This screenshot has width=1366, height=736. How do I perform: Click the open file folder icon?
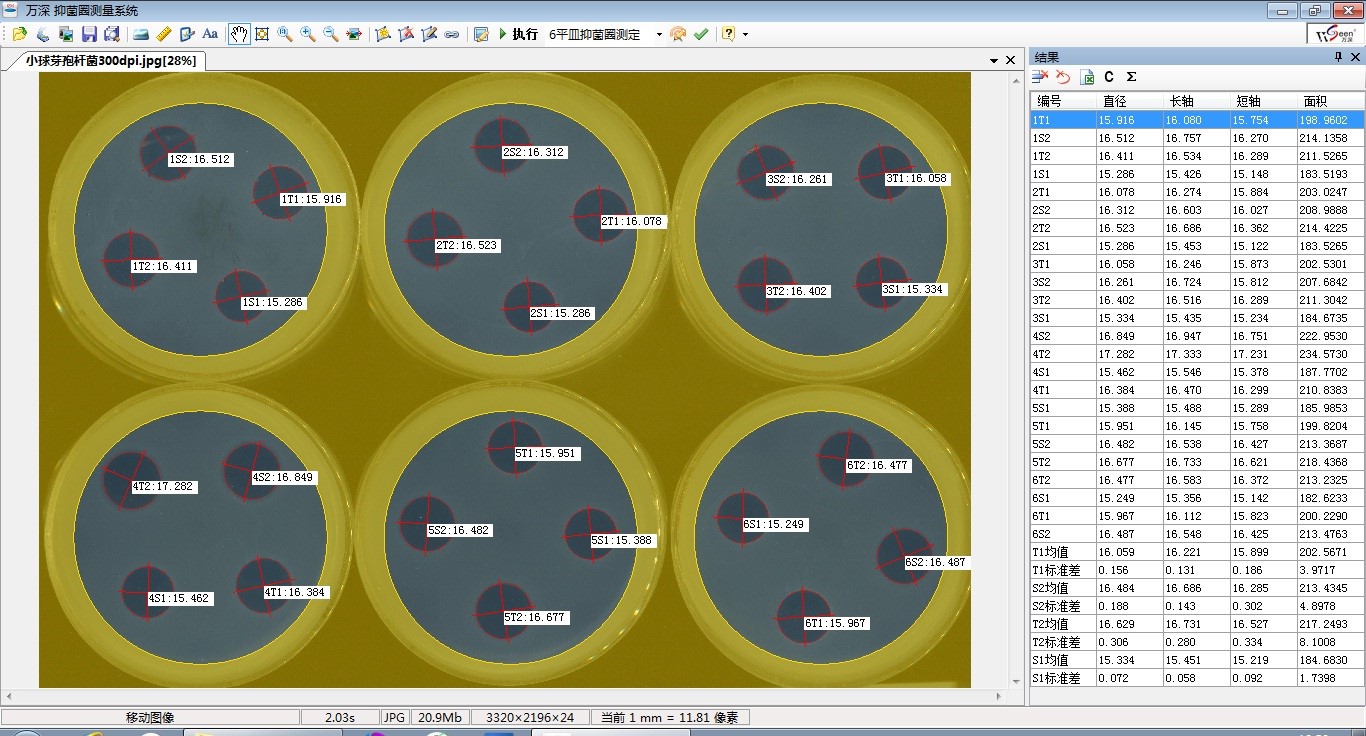(x=19, y=34)
